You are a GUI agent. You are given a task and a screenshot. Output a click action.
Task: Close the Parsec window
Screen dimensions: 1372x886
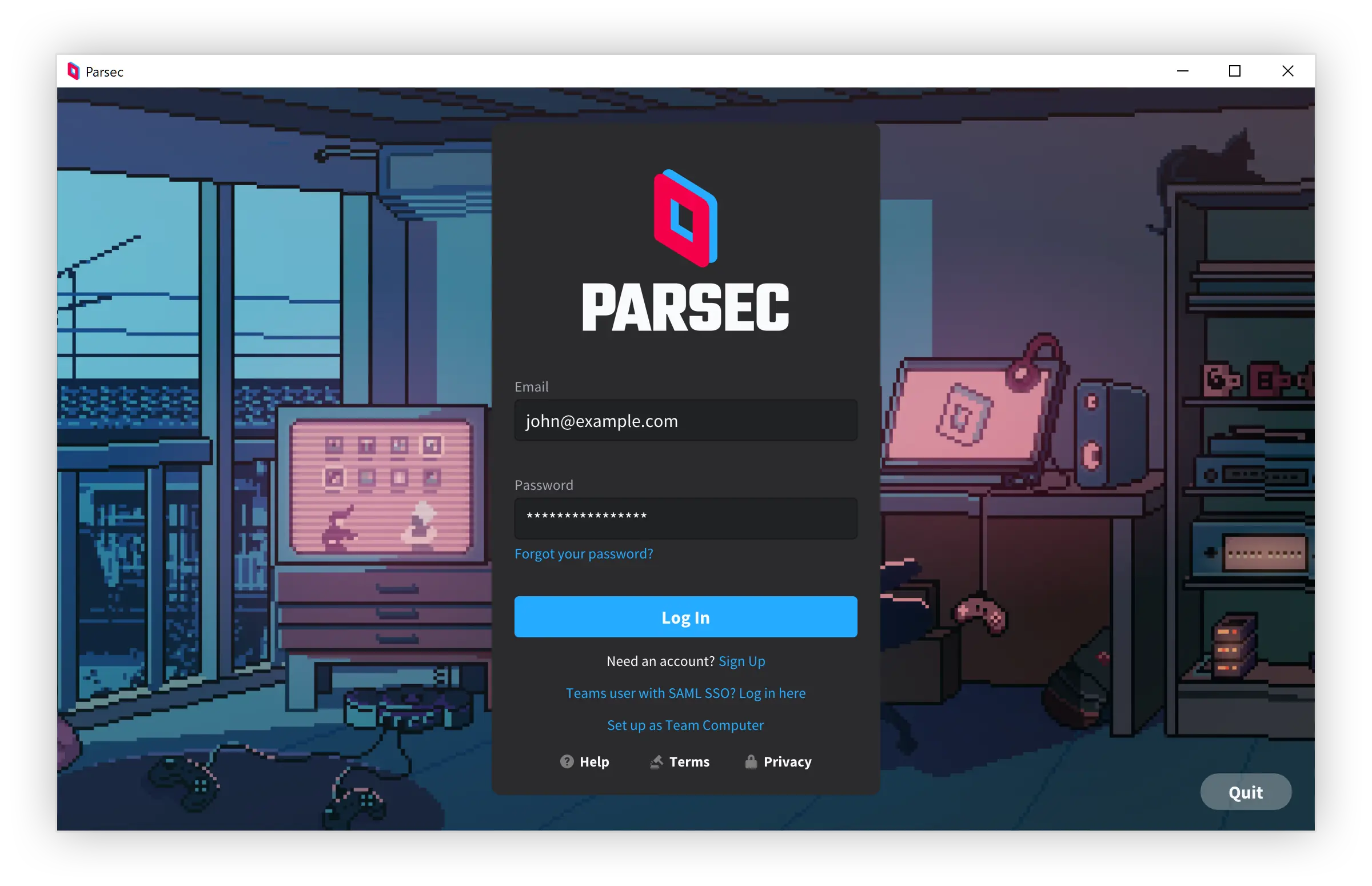pyautogui.click(x=1287, y=71)
